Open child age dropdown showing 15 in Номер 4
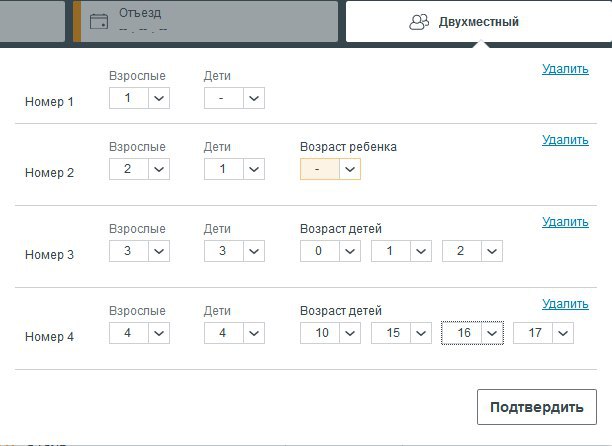 [x=401, y=333]
